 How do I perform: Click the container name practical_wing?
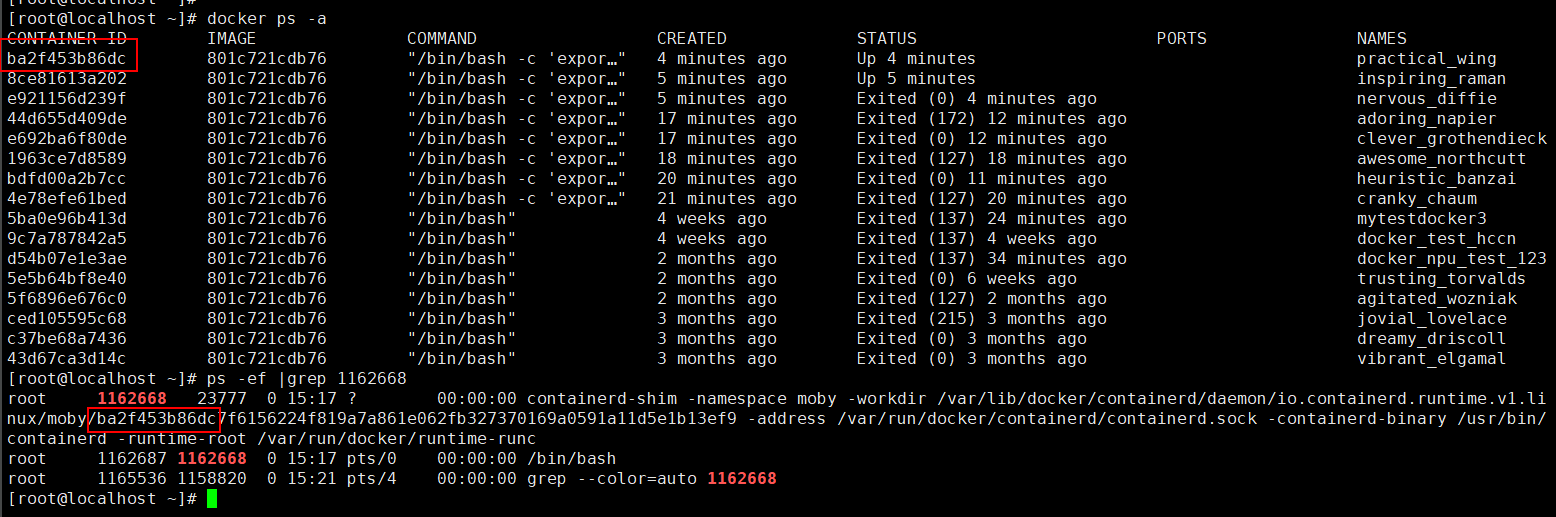pyautogui.click(x=1427, y=59)
